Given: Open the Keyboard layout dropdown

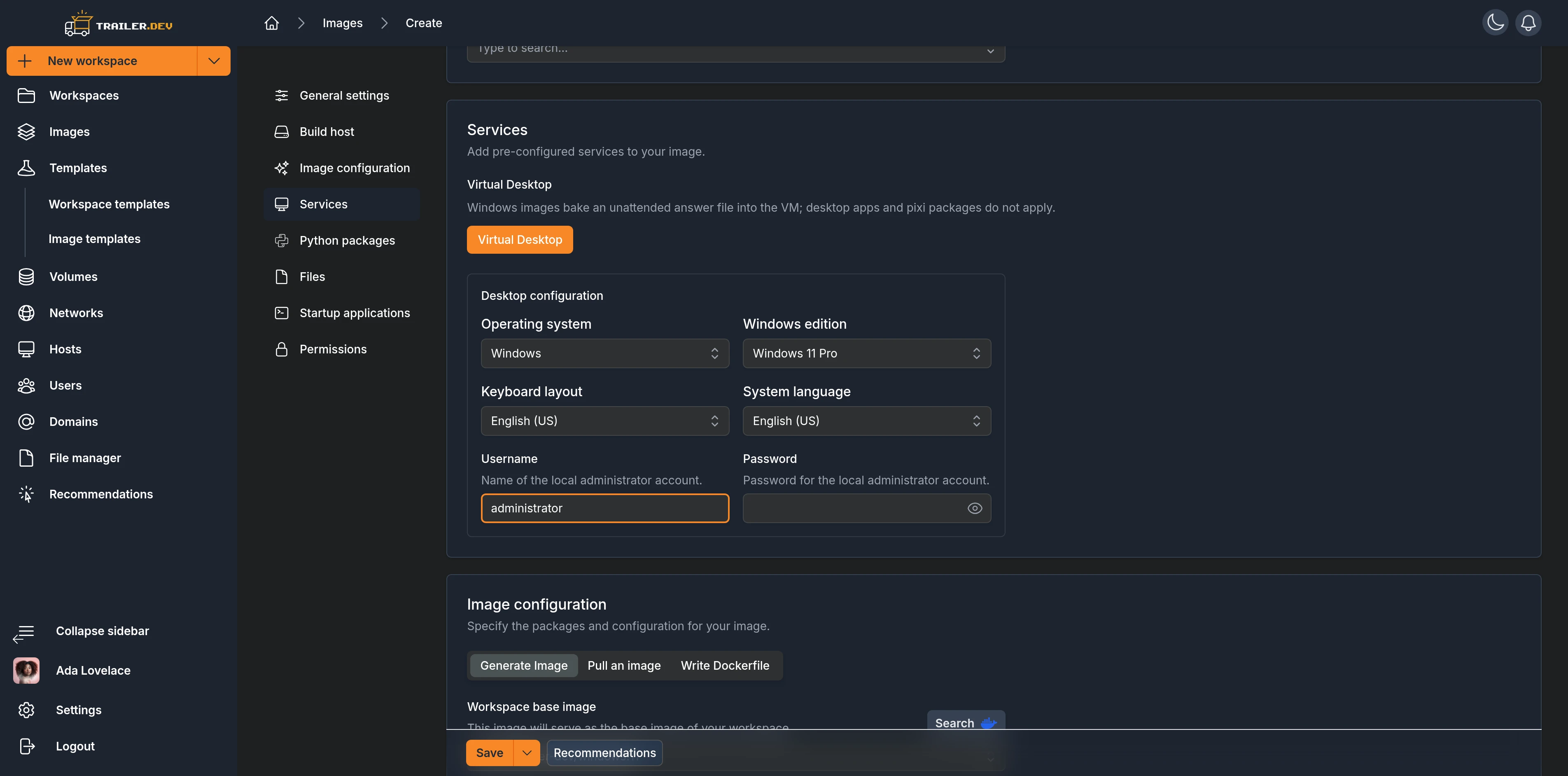Looking at the screenshot, I should tap(605, 421).
